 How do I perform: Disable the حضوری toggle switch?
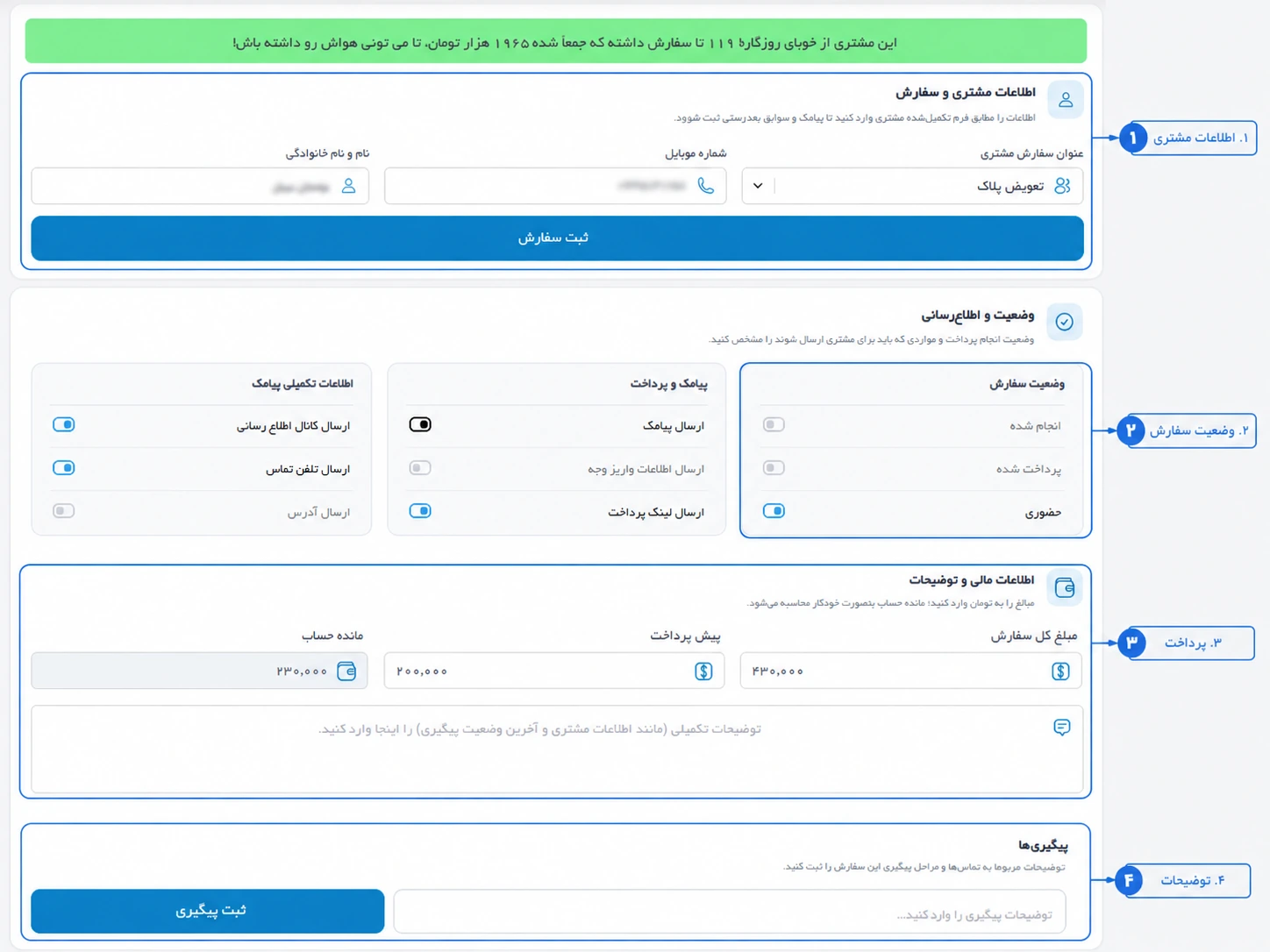pyautogui.click(x=774, y=510)
